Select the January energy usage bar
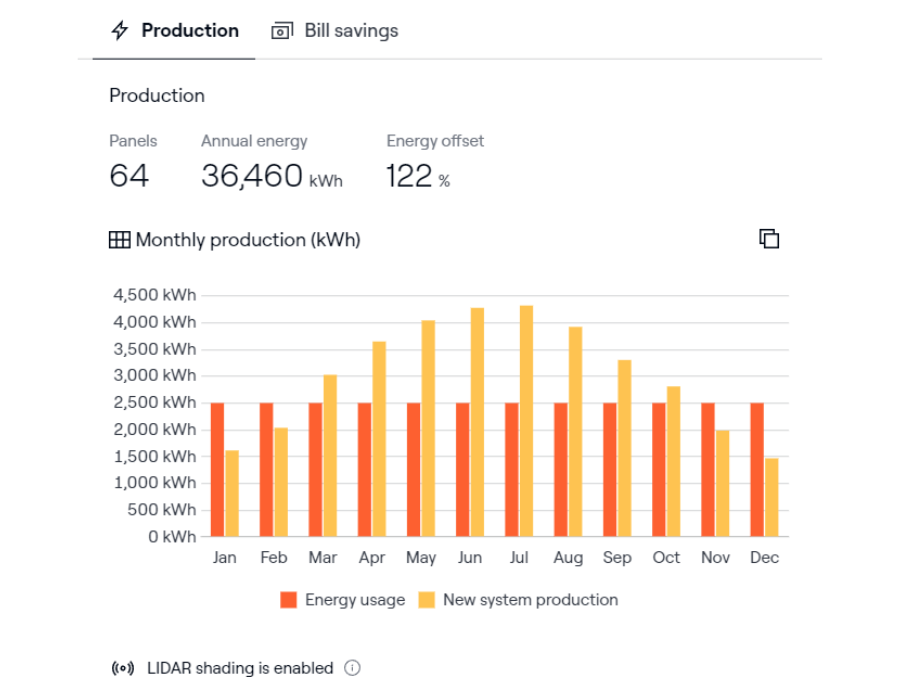The width and height of the screenshot is (900, 700). point(218,470)
